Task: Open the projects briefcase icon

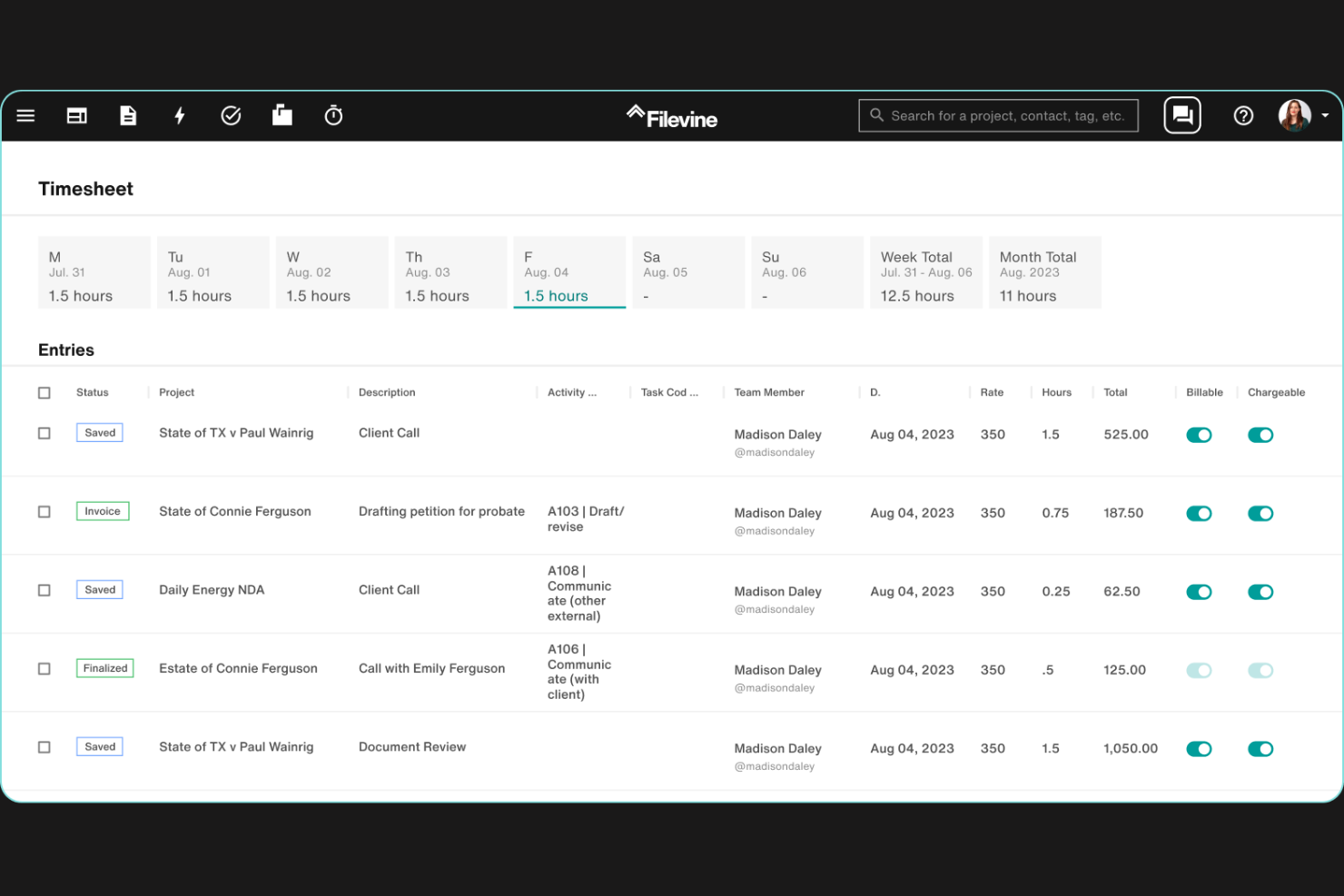Action: [x=282, y=115]
